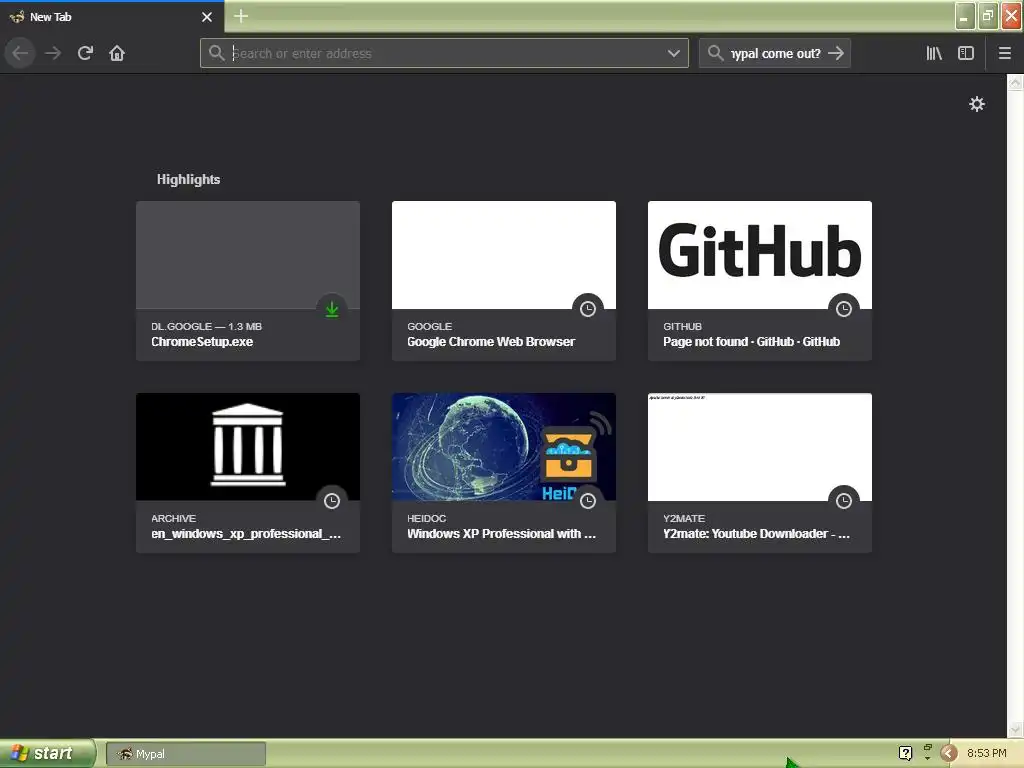This screenshot has height=768, width=1024.
Task: Open the GitHub Page not found highlight
Action: (x=760, y=281)
